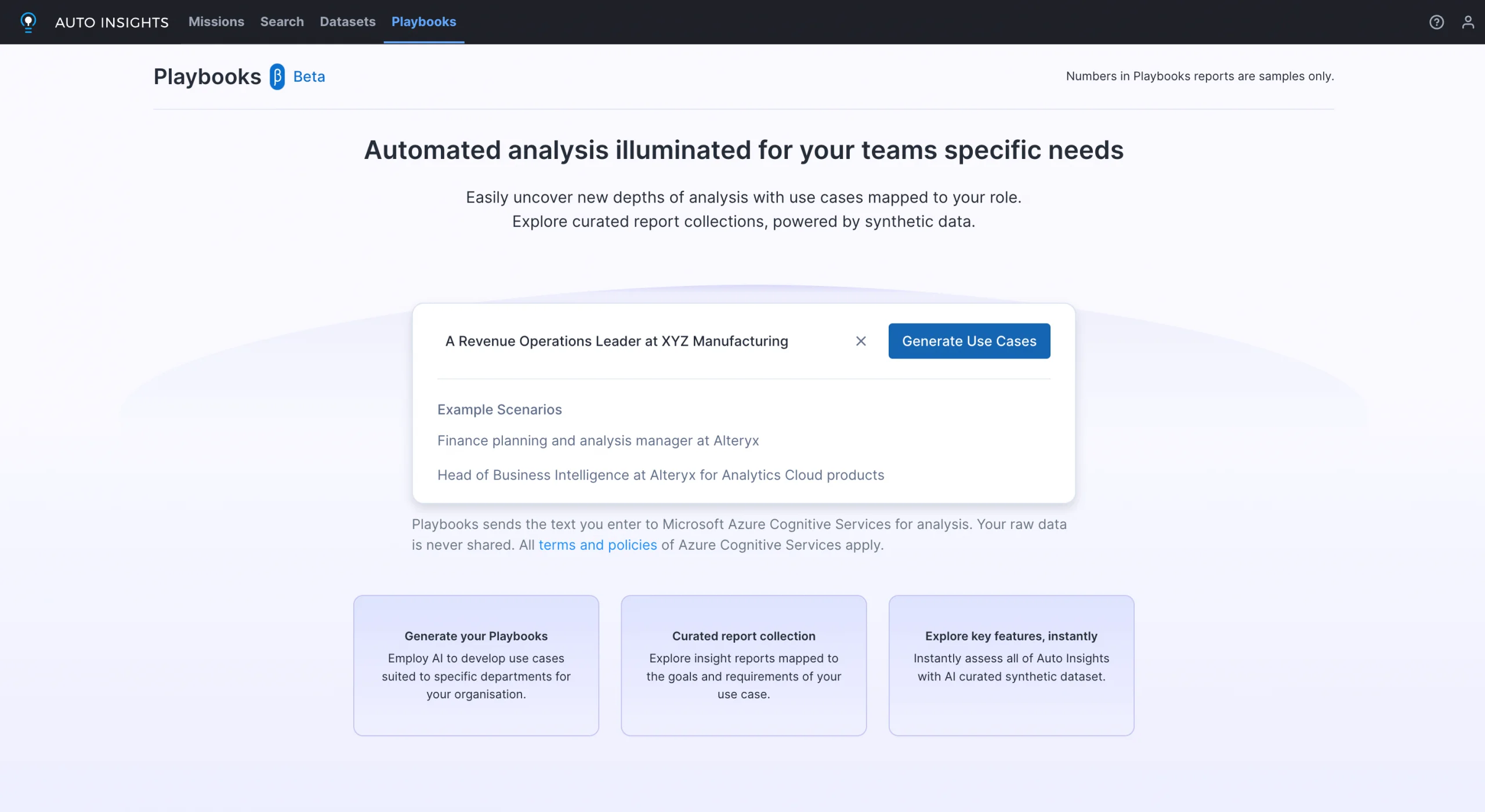Click the Auto Insights lightbulb logo

28,22
